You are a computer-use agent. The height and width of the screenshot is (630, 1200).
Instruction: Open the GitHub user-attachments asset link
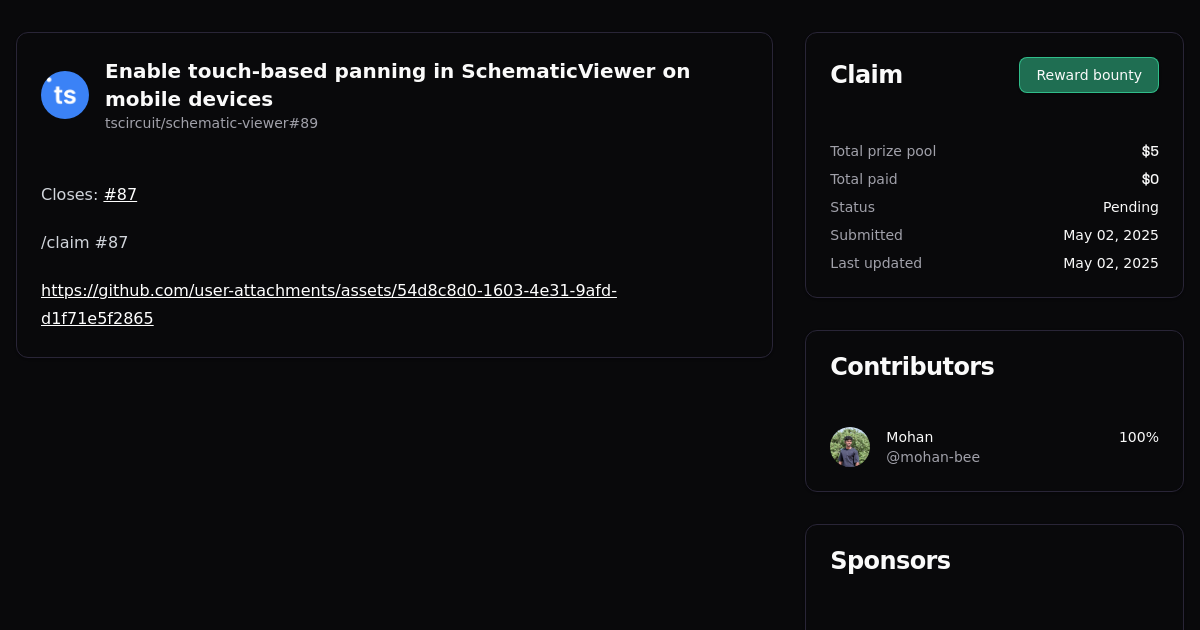[328, 291]
